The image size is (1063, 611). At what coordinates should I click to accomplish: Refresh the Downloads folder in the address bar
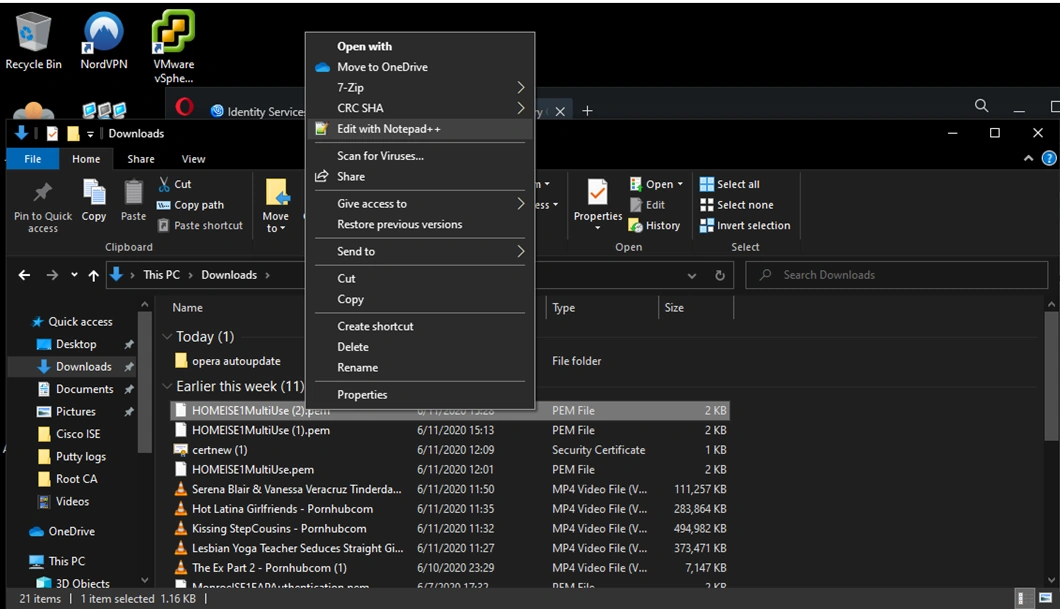[x=719, y=275]
